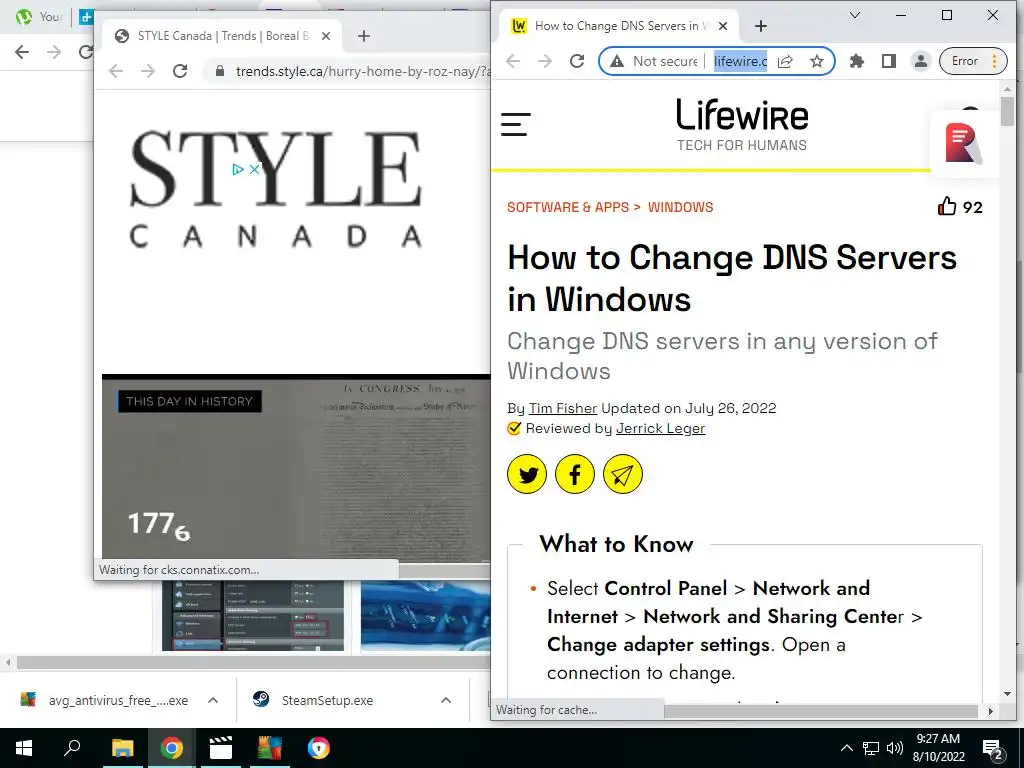1024x768 pixels.
Task: Open taskbar search magnifier
Action: 72,748
